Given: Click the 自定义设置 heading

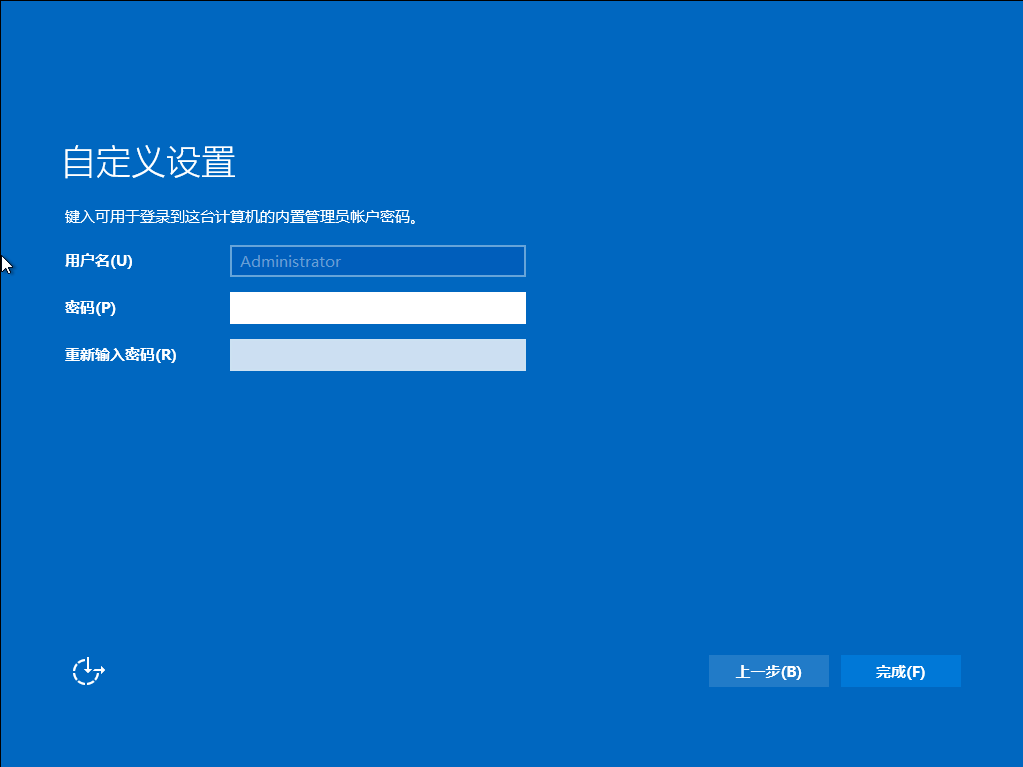Looking at the screenshot, I should click(x=149, y=162).
